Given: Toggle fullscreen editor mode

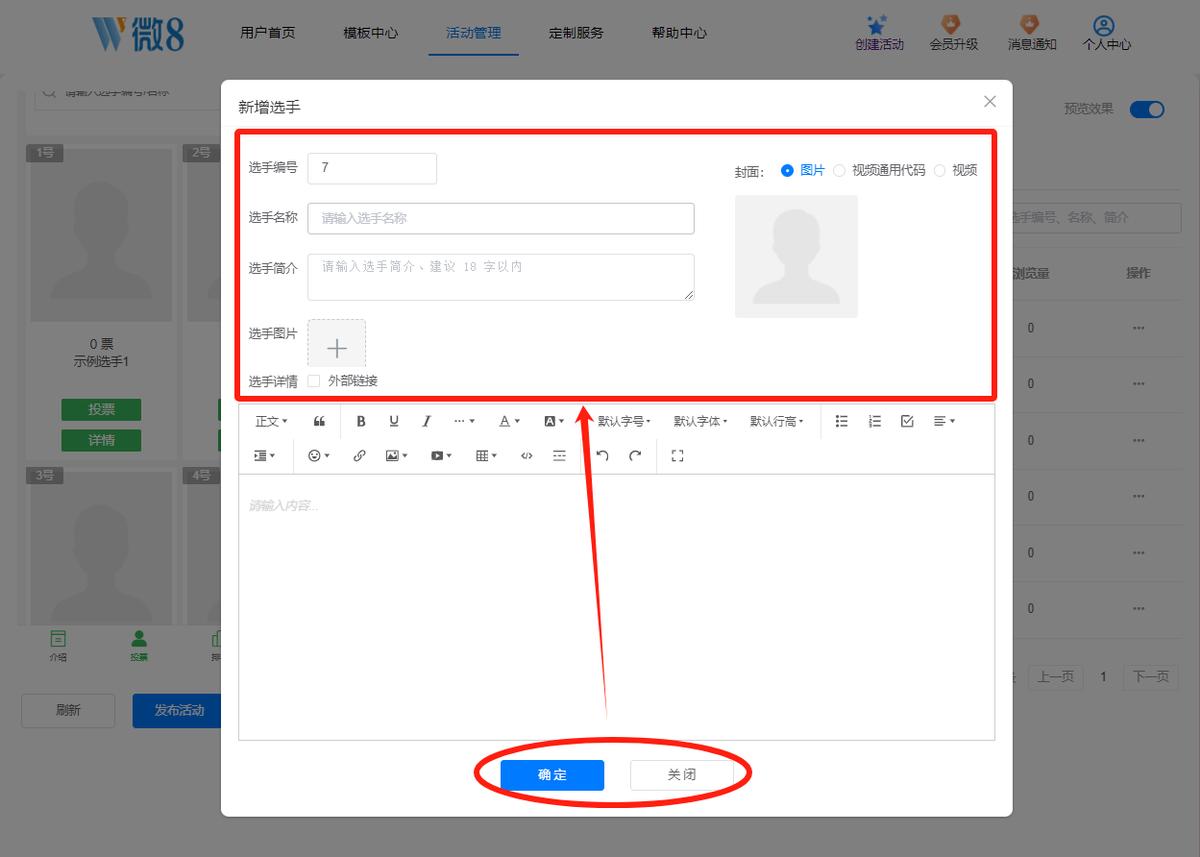Looking at the screenshot, I should (677, 456).
